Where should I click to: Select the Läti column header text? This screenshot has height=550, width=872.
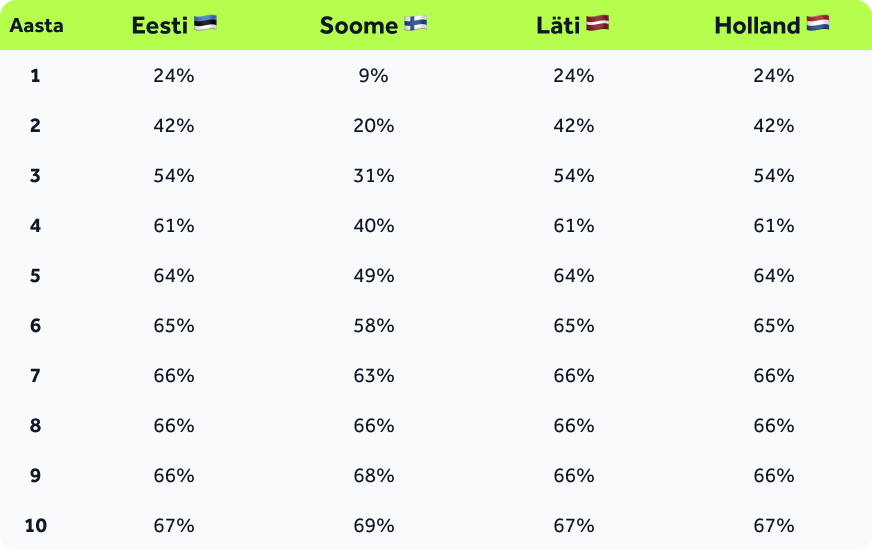[x=558, y=26]
